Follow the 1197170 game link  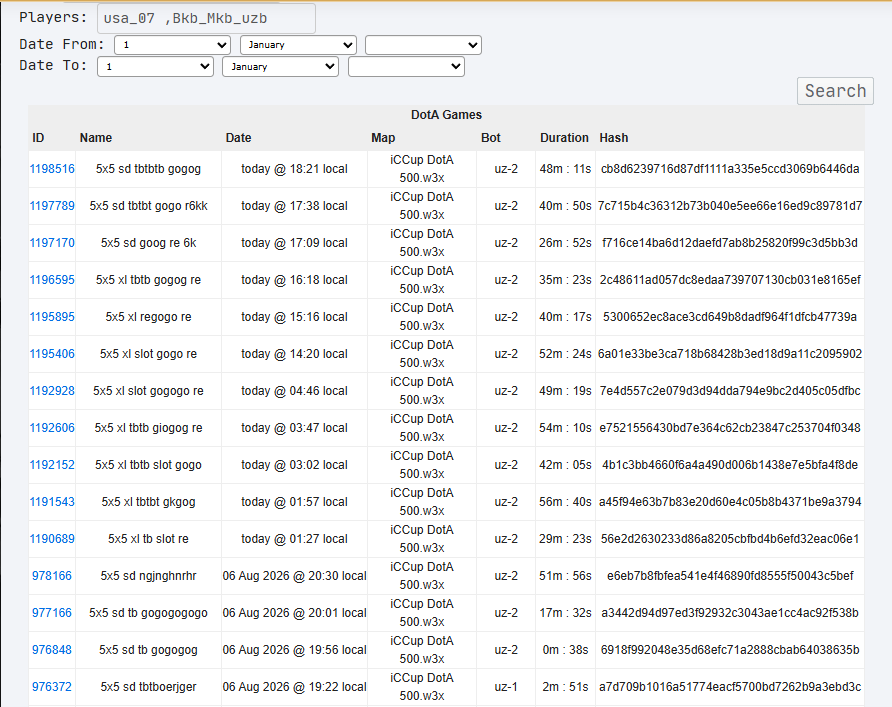52,243
